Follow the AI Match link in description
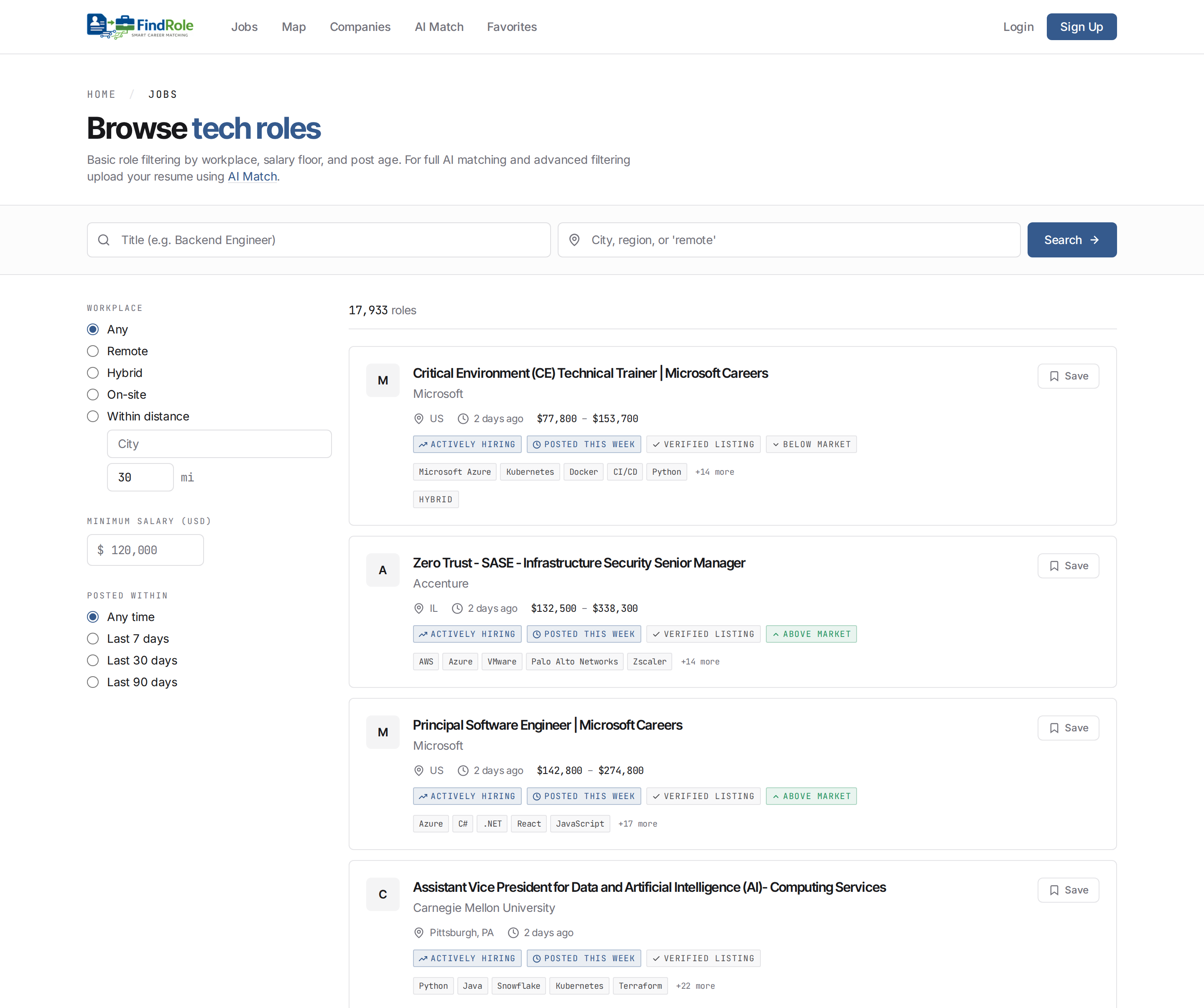The width and height of the screenshot is (1204, 1008). point(252,177)
